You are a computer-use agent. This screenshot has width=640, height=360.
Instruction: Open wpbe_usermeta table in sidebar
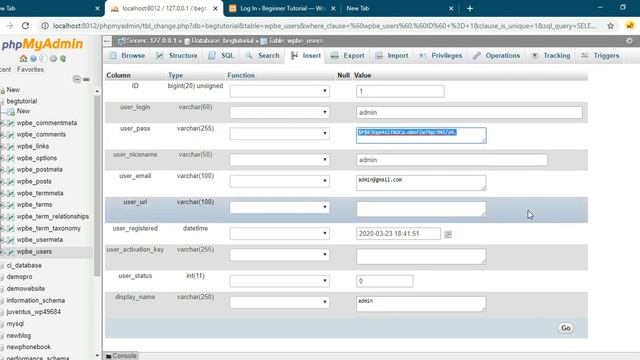pyautogui.click(x=40, y=240)
